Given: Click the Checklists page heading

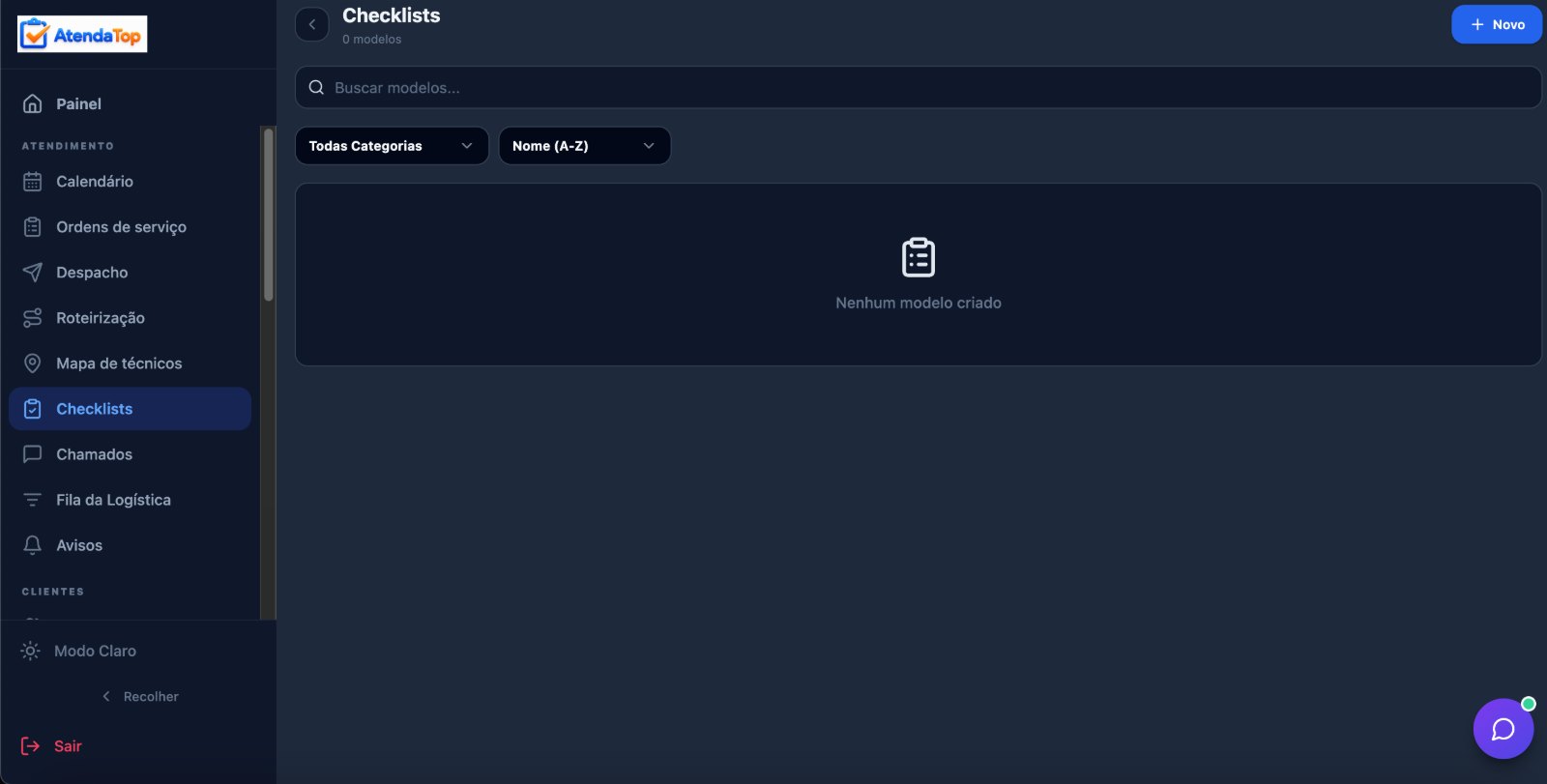Looking at the screenshot, I should pyautogui.click(x=392, y=15).
